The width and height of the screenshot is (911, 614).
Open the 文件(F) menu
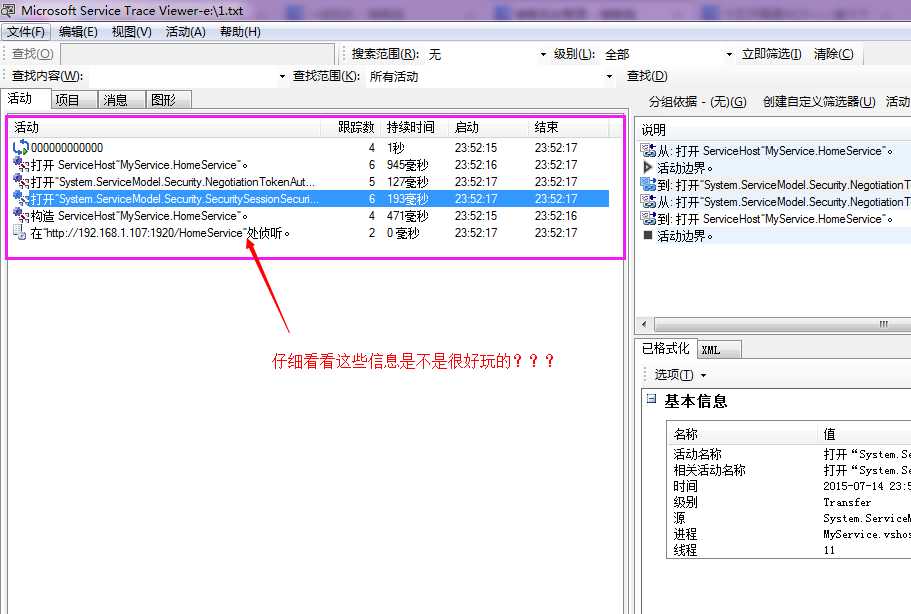click(x=26, y=32)
